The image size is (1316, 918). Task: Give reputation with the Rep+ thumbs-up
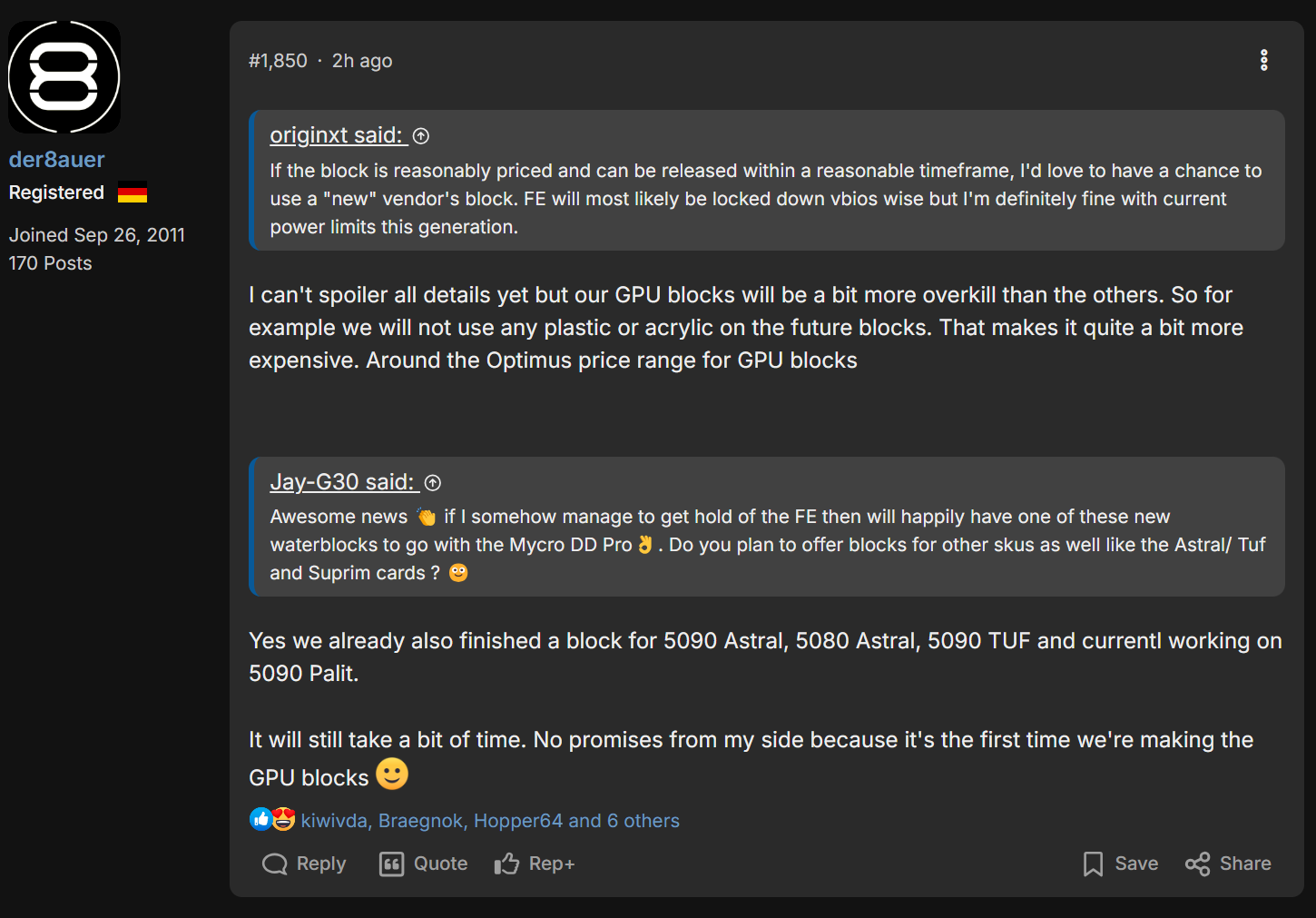click(x=506, y=864)
